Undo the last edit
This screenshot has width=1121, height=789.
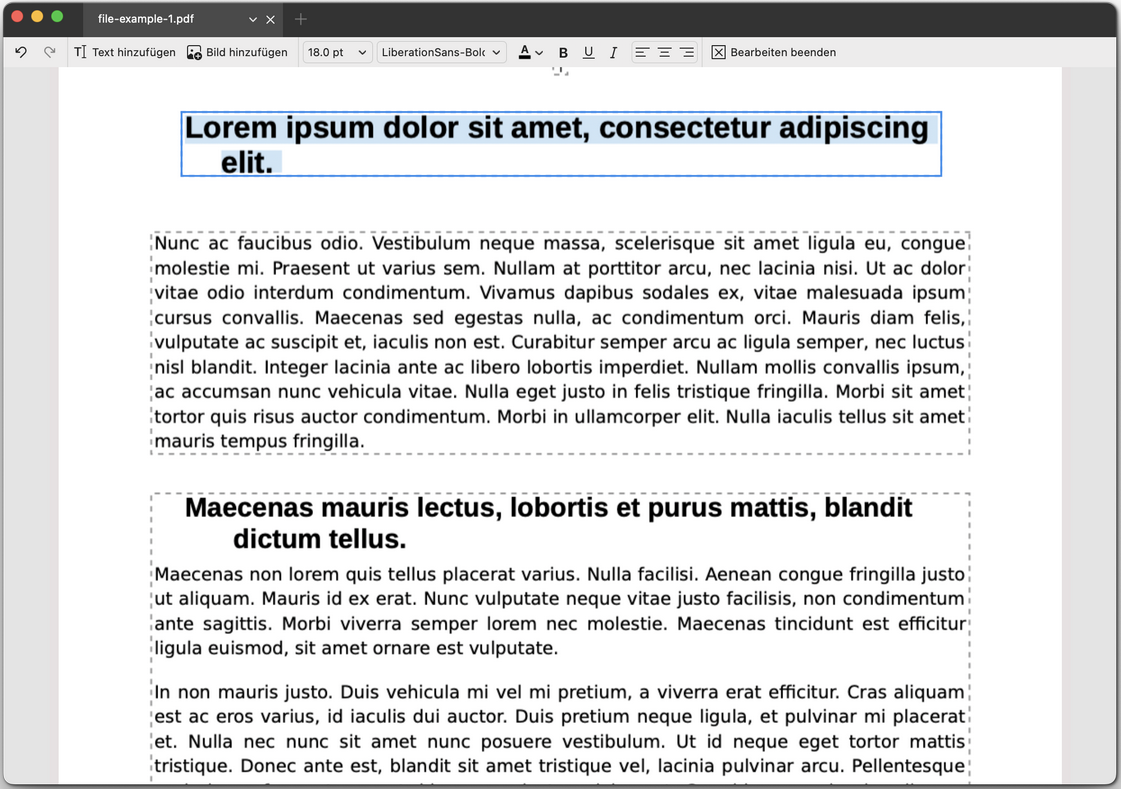20,52
